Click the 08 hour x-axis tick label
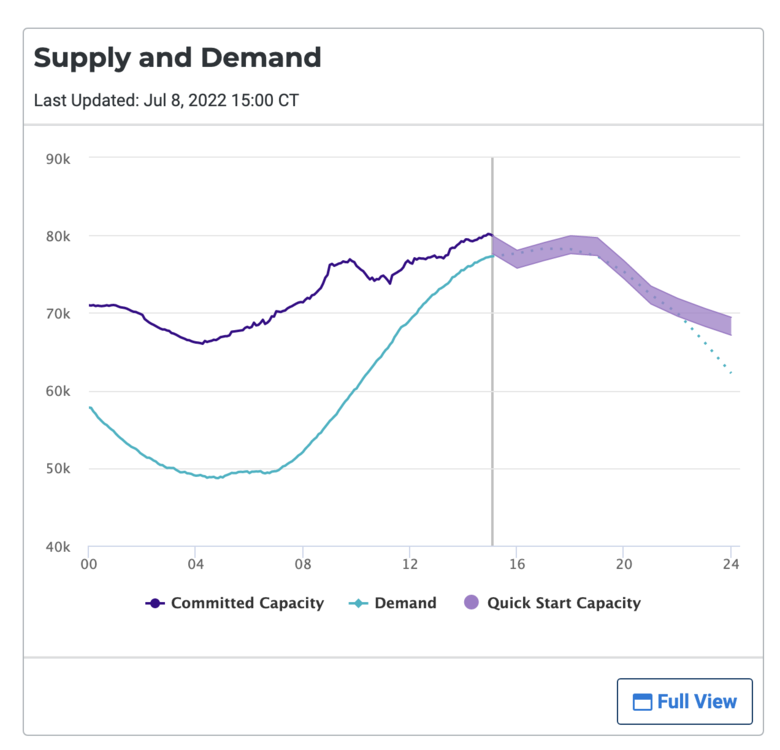Viewport: 780px width, 750px height. coord(302,565)
